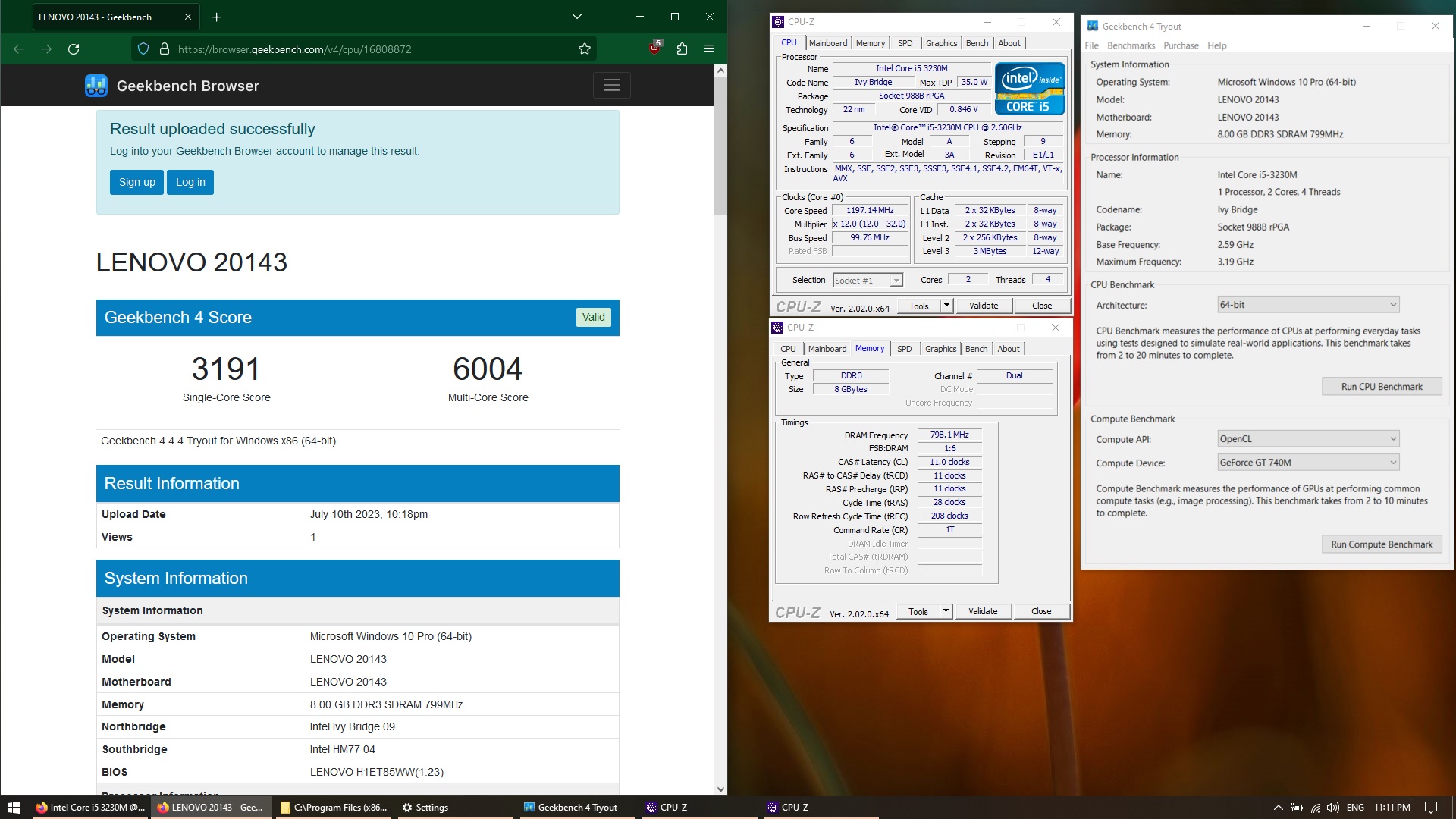Image resolution: width=1456 pixels, height=819 pixels.
Task: Open the Compute API OpenCL dropdown
Action: 1308,439
